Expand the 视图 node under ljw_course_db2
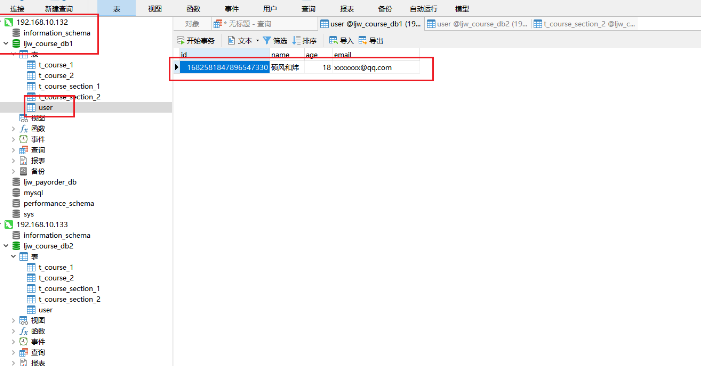Screen dimensions: 701x366 [13, 320]
